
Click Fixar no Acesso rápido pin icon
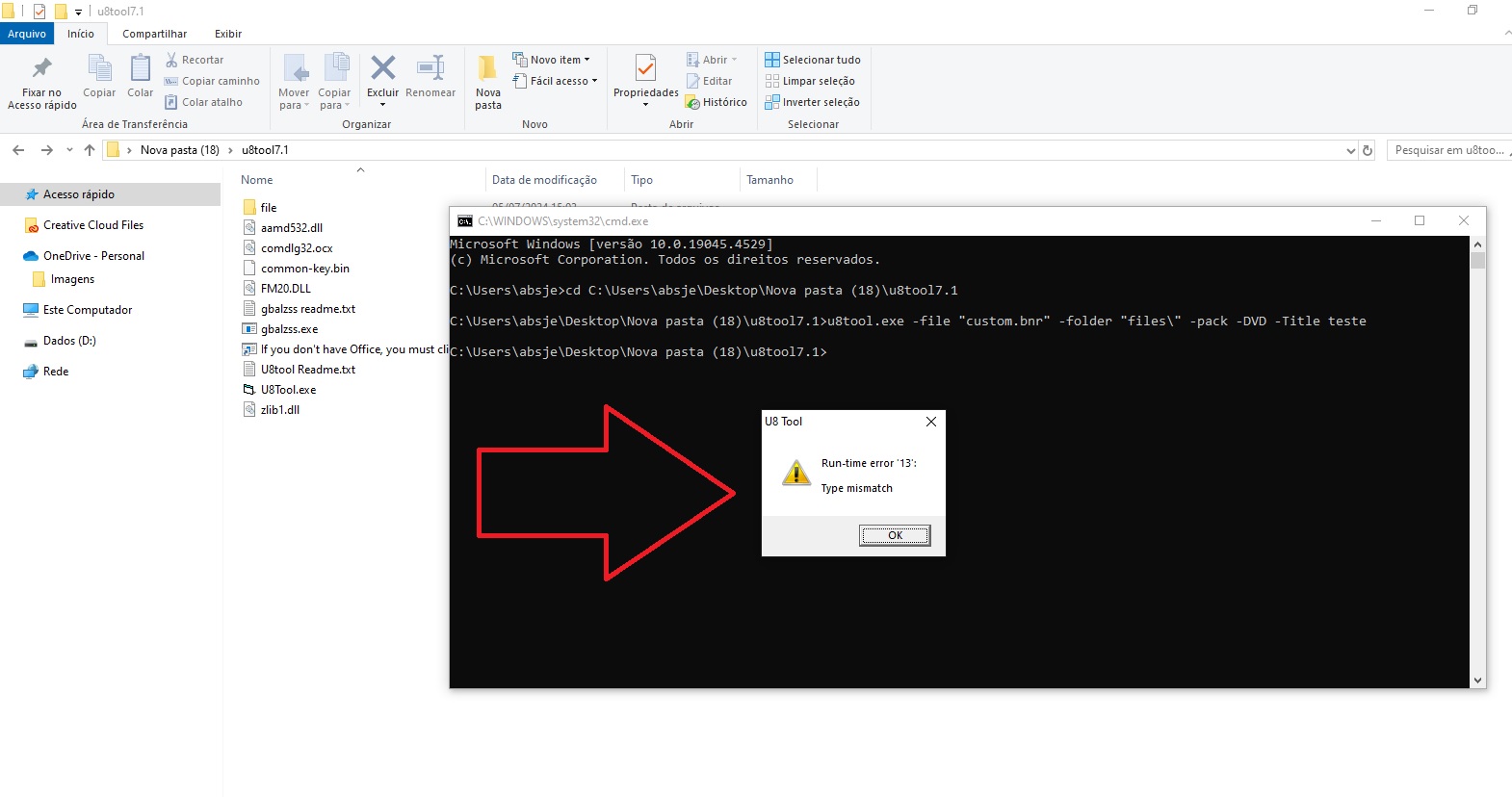point(41,67)
